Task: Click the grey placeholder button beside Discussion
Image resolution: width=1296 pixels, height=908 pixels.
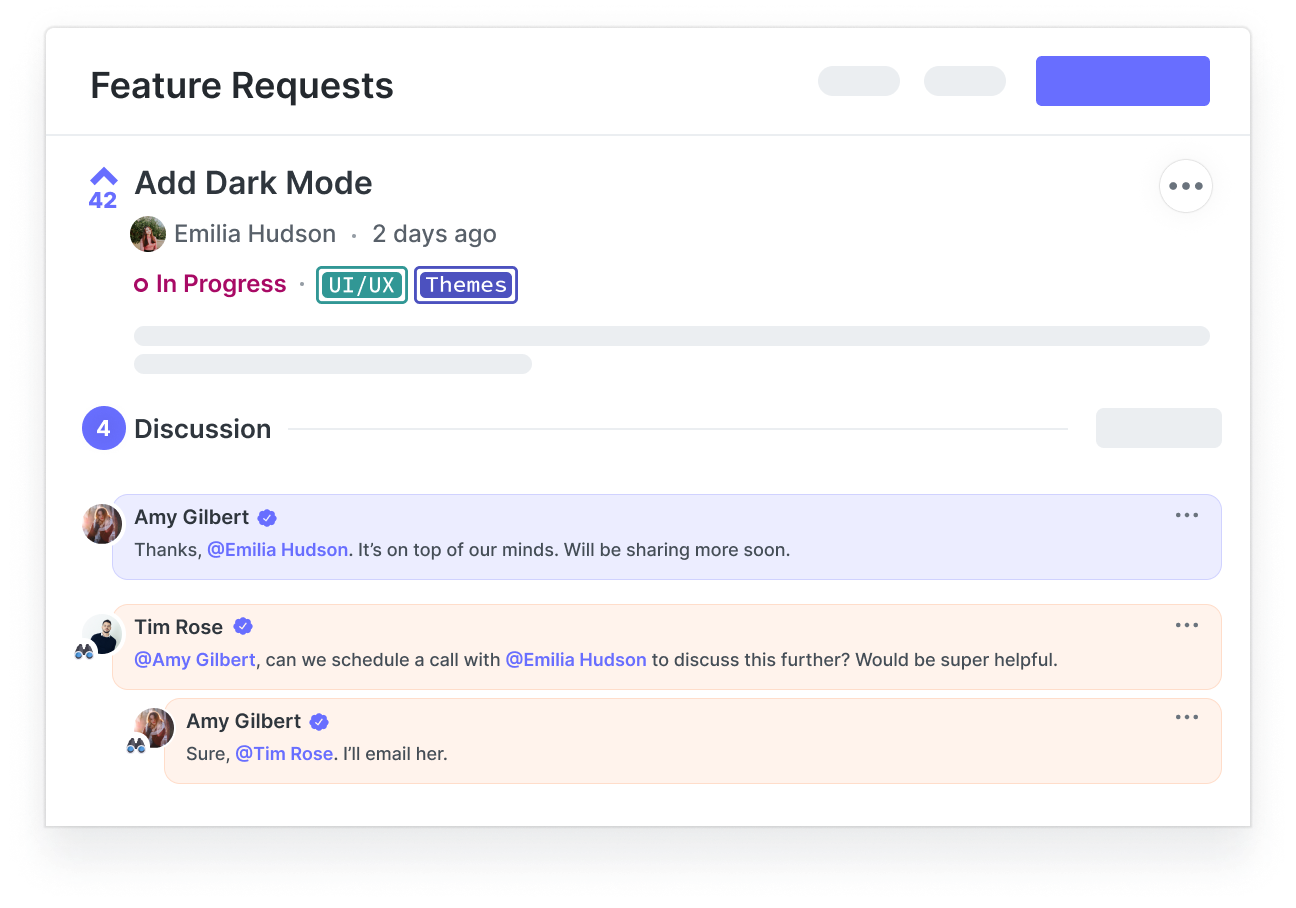Action: (1159, 428)
